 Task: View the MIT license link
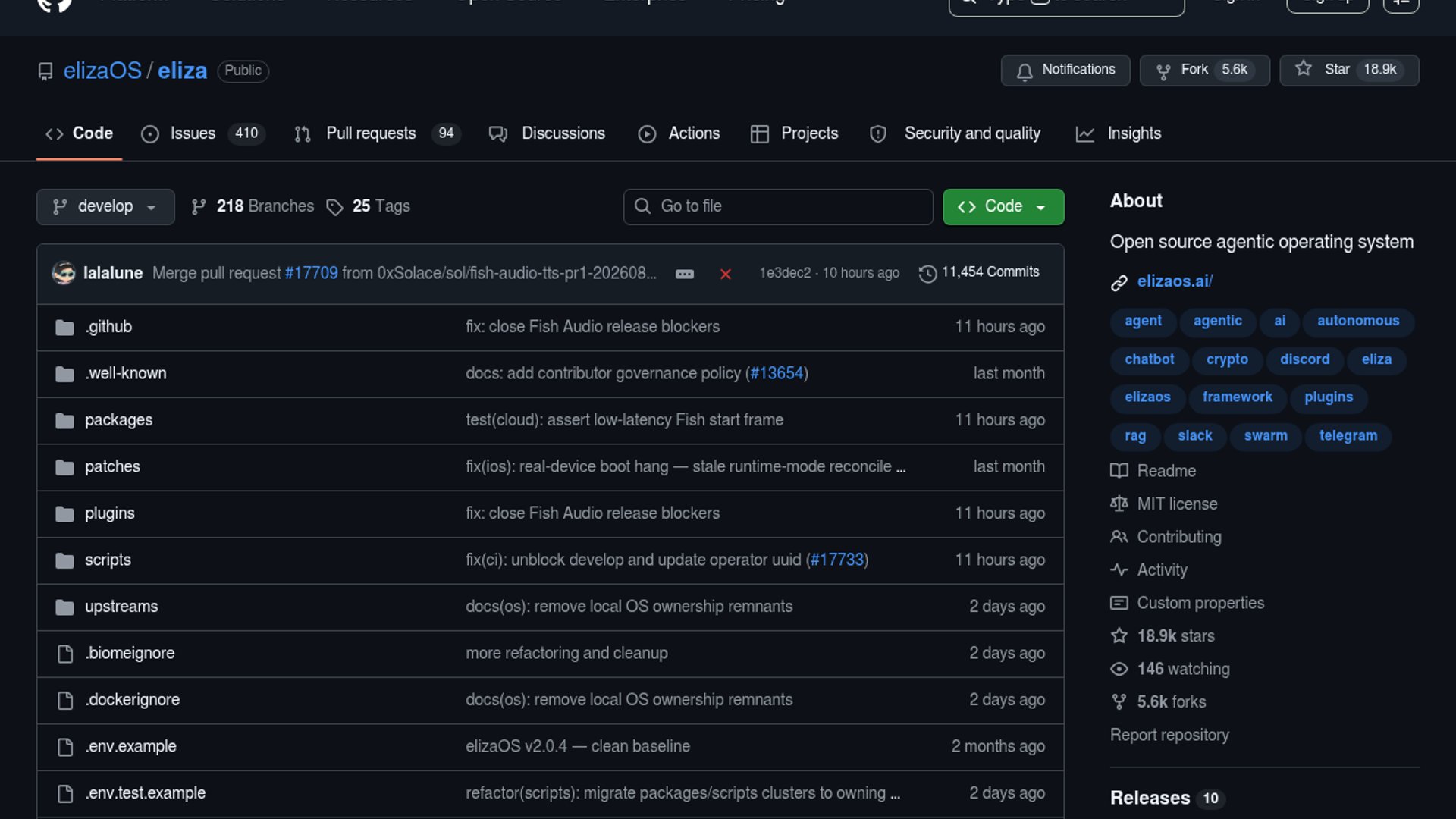pos(1164,504)
